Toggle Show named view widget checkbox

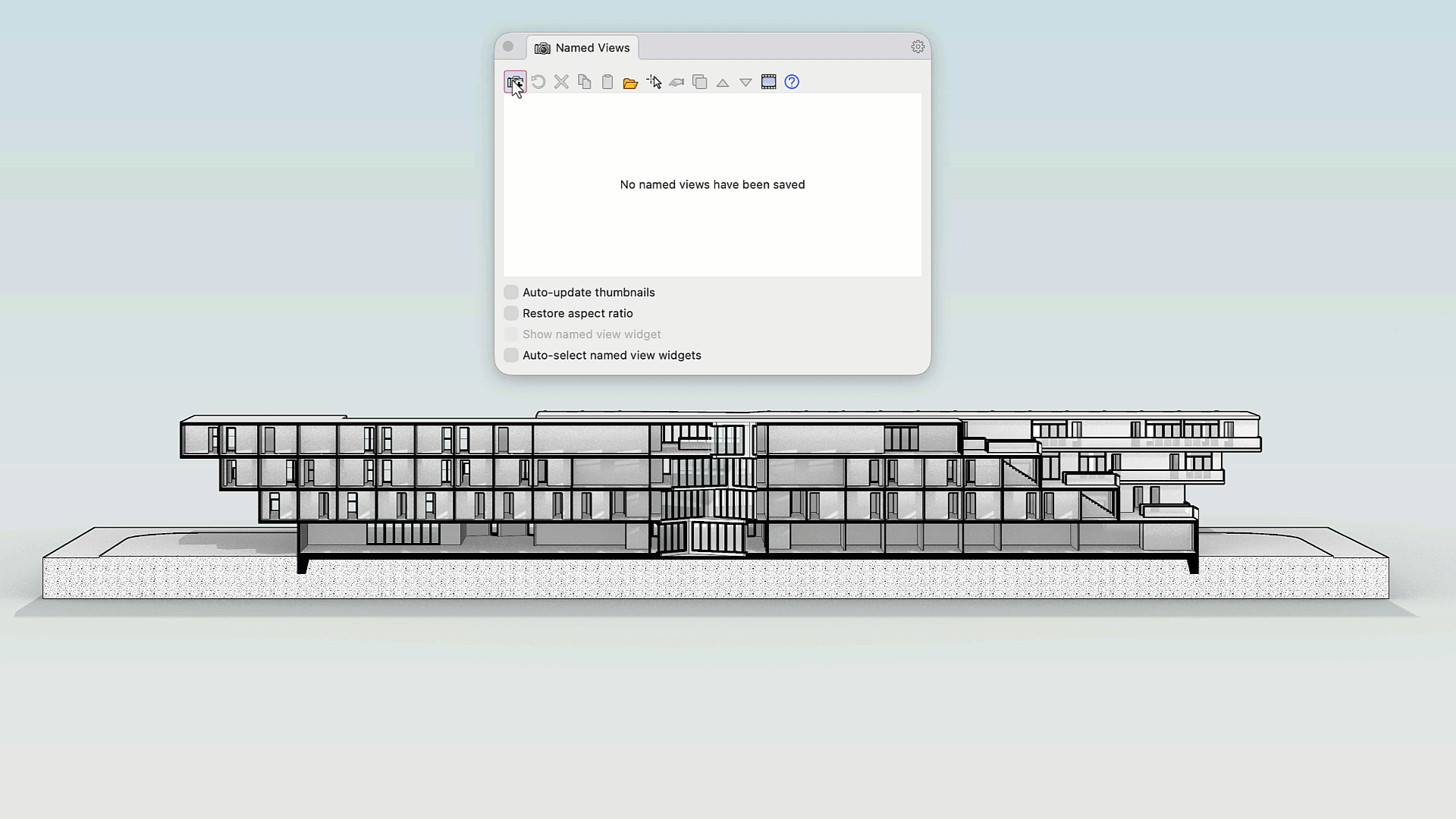pos(511,334)
